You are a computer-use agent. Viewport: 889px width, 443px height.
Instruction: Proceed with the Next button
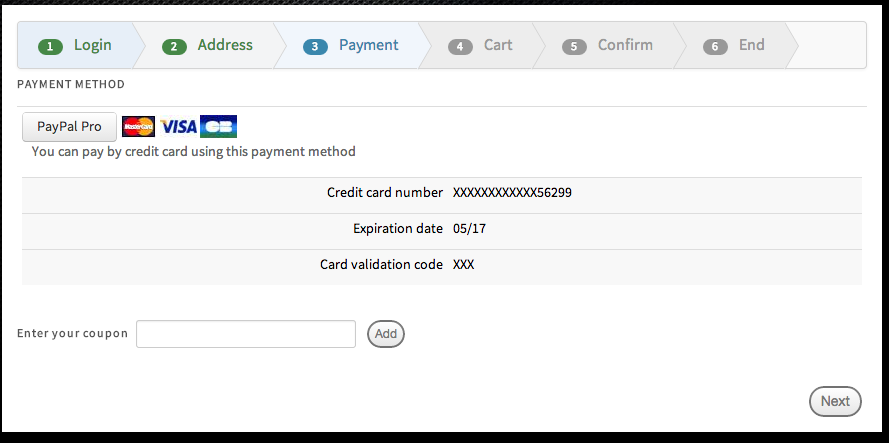pyautogui.click(x=835, y=401)
